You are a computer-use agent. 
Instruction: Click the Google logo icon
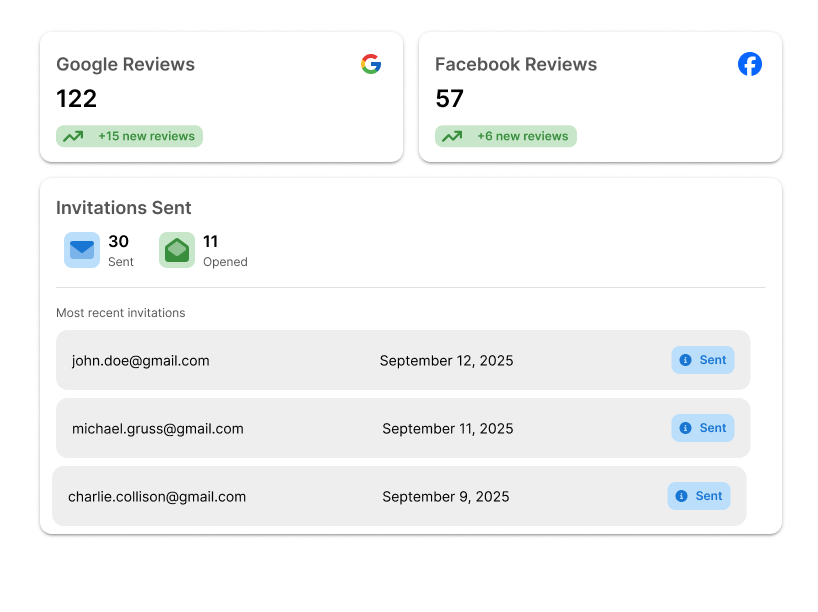[x=371, y=63]
